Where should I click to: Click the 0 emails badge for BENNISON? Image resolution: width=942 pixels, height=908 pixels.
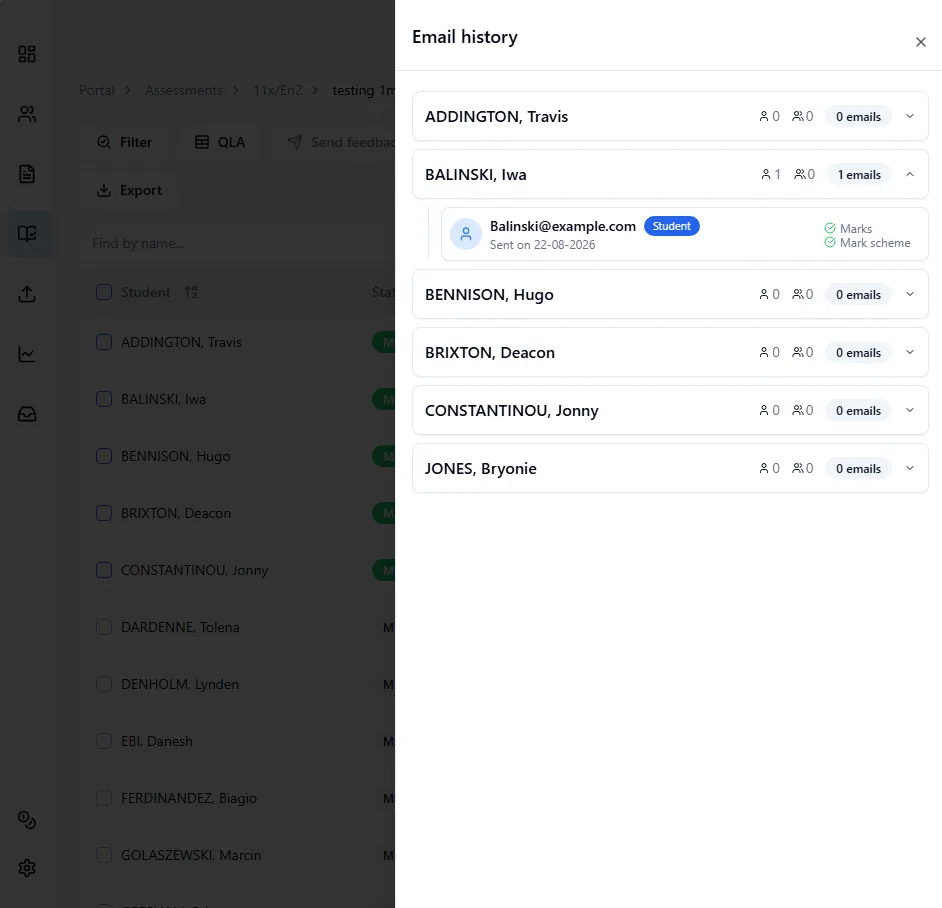click(x=858, y=294)
